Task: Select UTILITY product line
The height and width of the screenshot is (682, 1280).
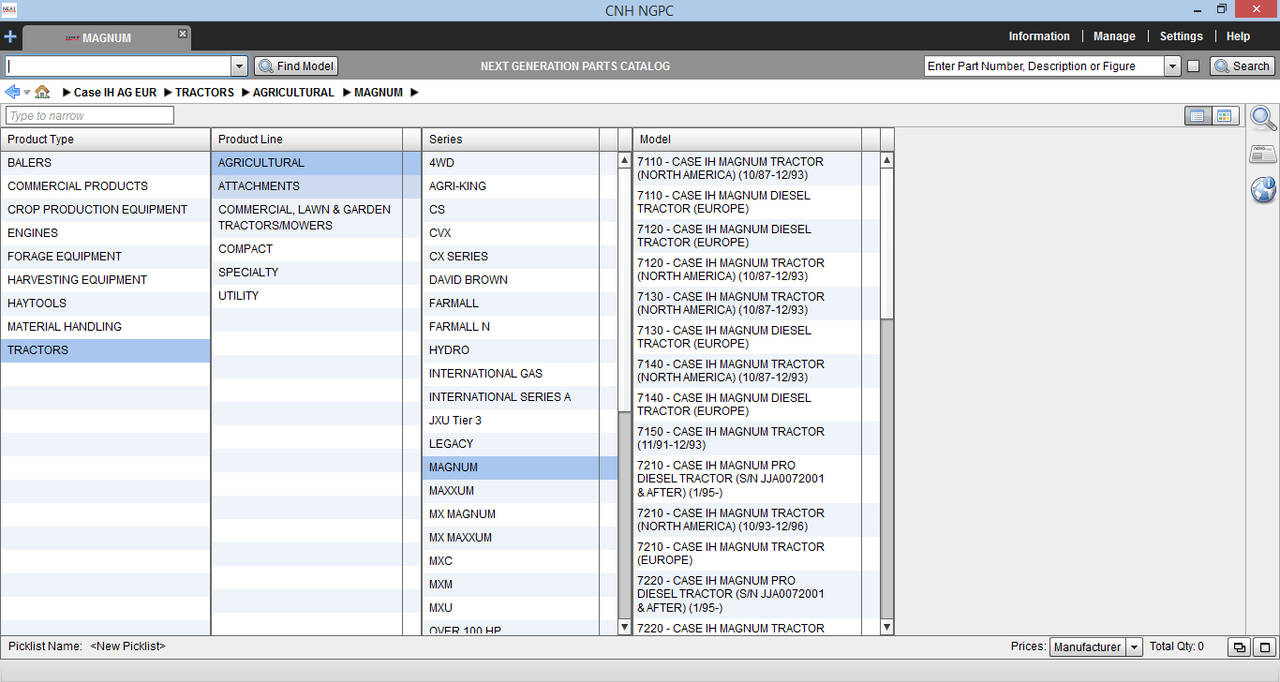Action: click(316, 296)
